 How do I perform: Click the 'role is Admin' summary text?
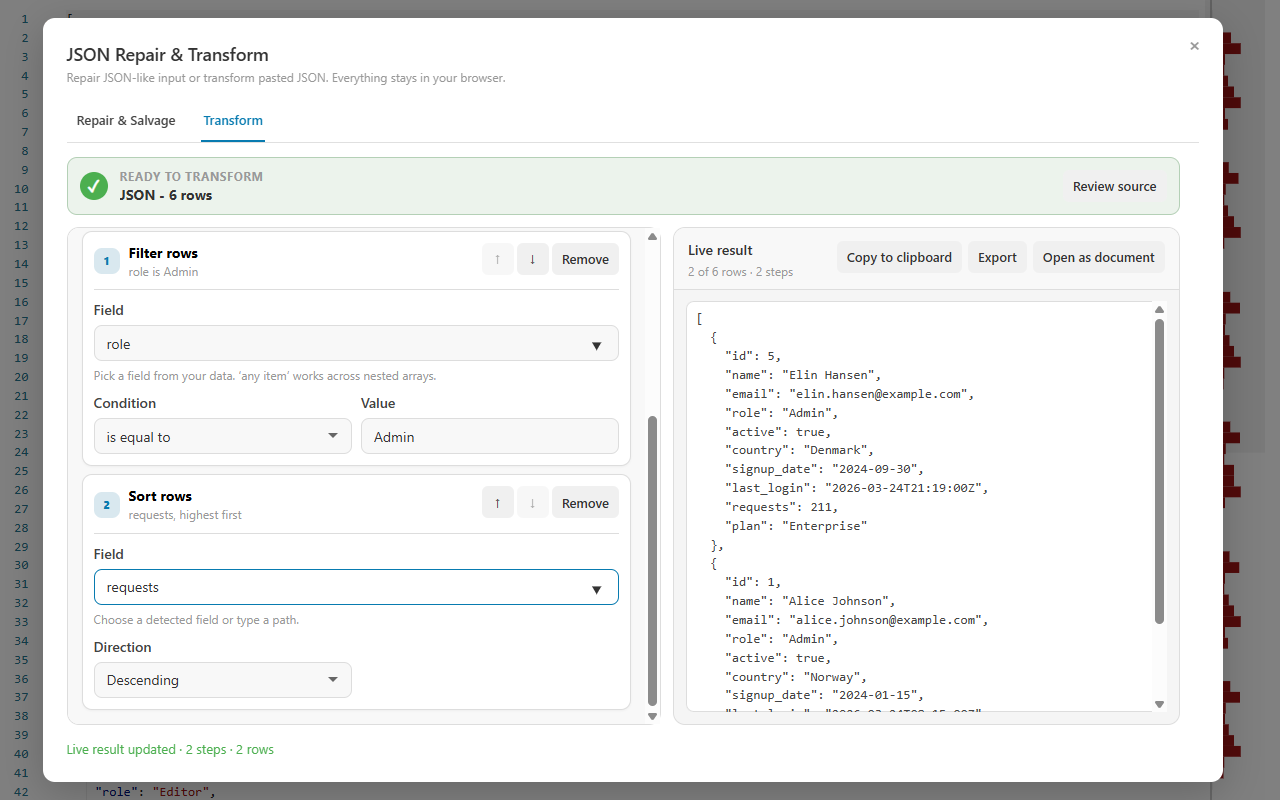163,272
